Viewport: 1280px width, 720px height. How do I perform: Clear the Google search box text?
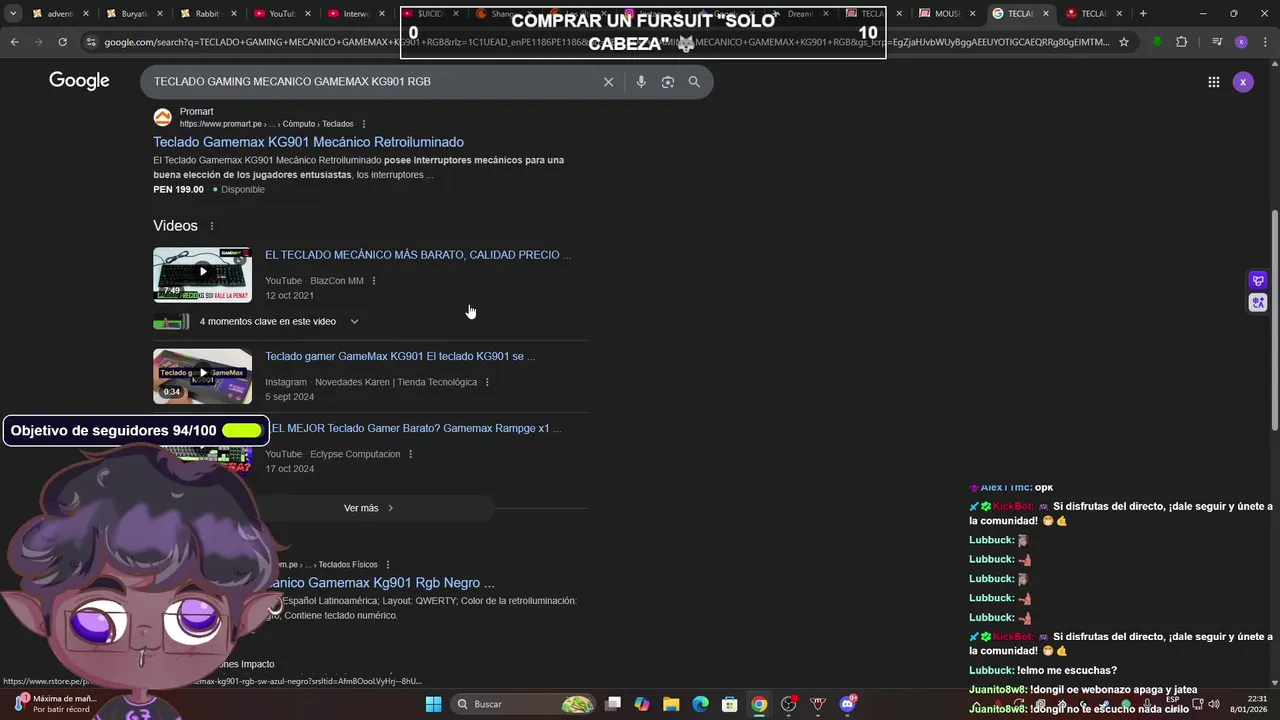pyautogui.click(x=608, y=82)
